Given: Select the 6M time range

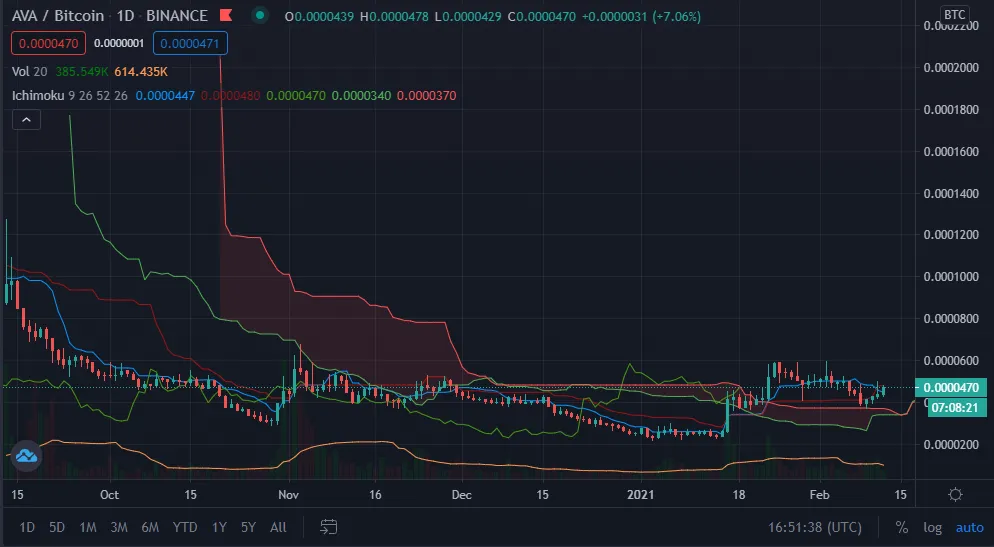Looking at the screenshot, I should (150, 527).
